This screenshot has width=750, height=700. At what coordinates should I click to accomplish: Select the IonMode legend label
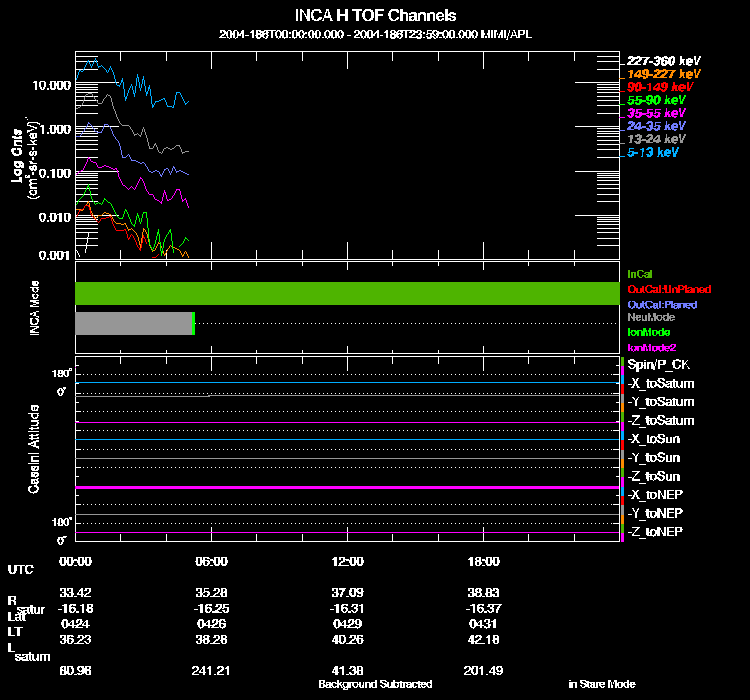coord(649,332)
